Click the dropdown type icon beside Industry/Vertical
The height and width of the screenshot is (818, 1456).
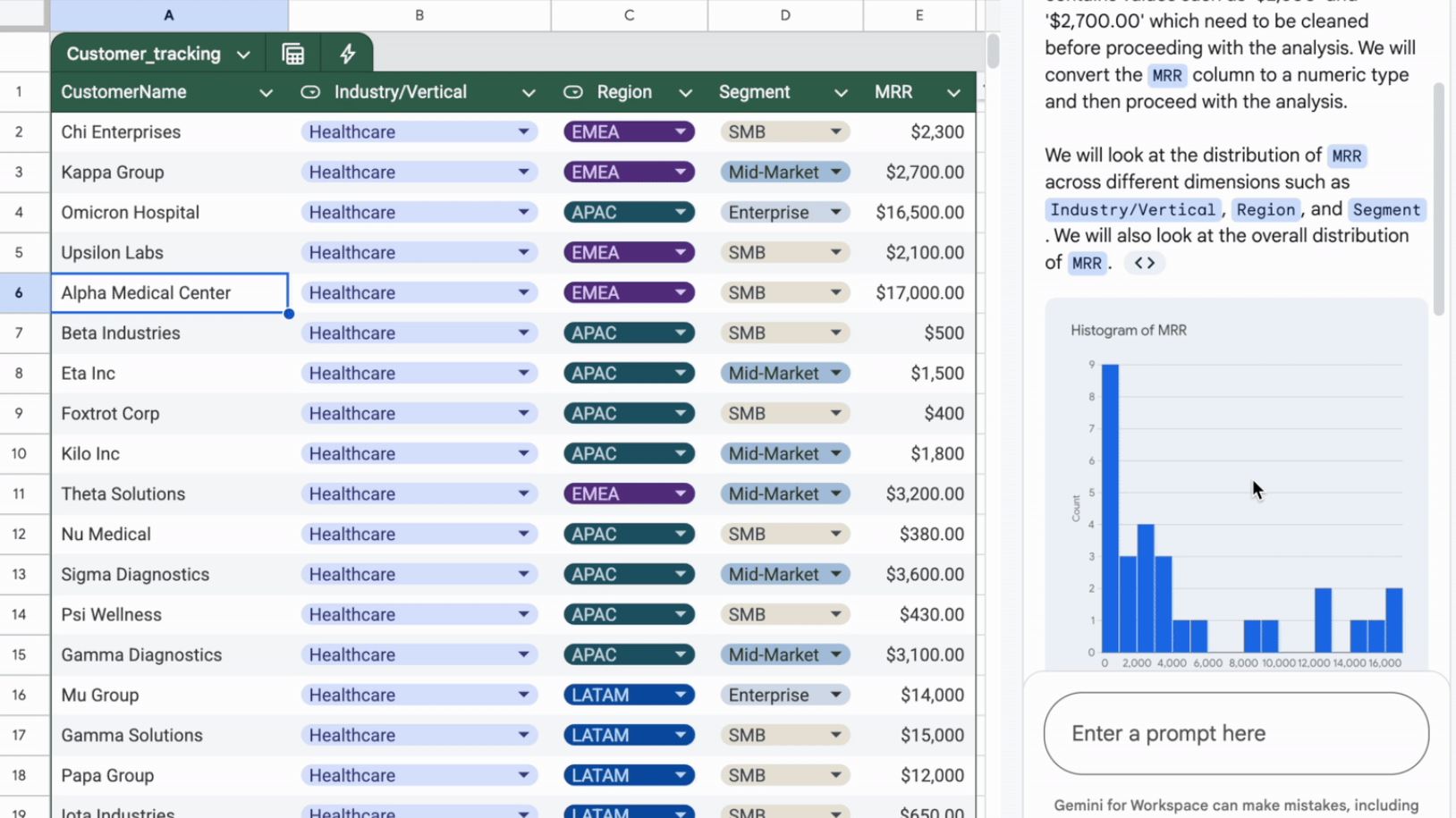pos(310,92)
